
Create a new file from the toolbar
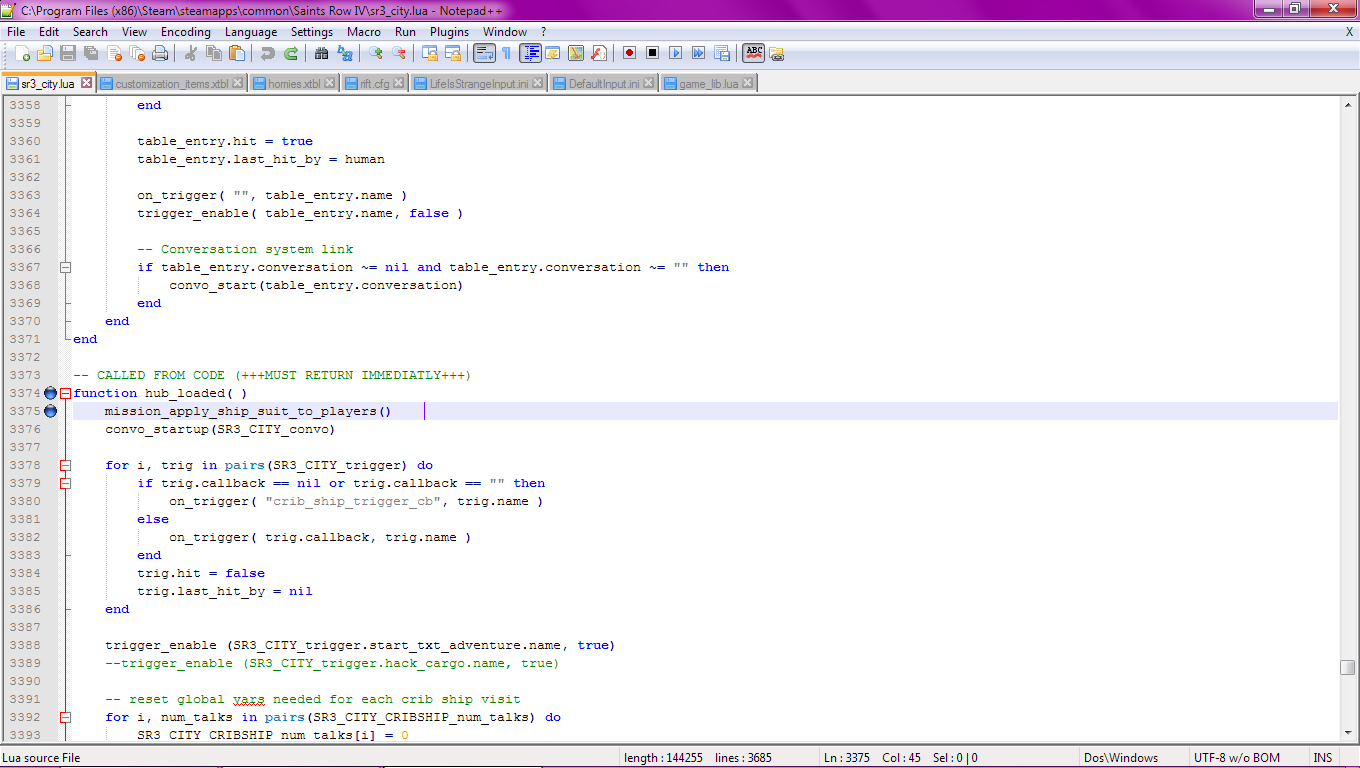click(x=22, y=53)
